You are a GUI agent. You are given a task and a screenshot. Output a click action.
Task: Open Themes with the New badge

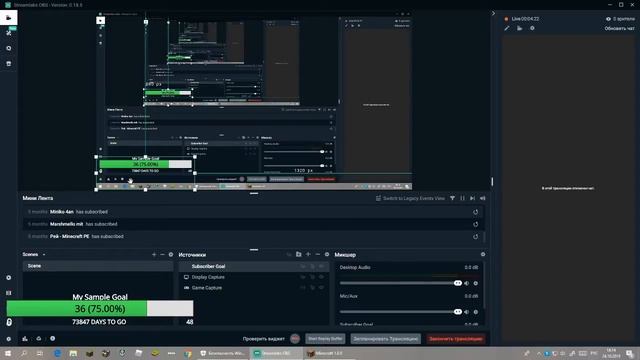(x=9, y=33)
